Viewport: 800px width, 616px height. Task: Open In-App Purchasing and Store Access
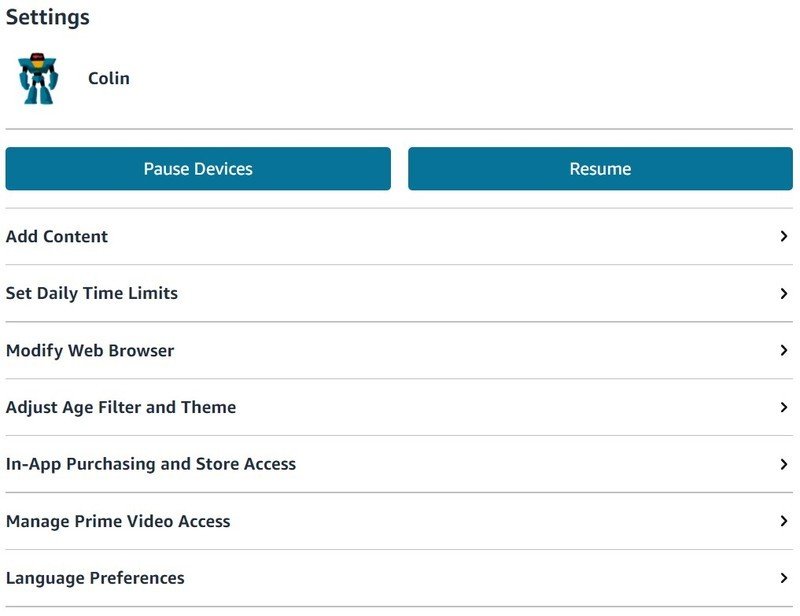(x=151, y=464)
